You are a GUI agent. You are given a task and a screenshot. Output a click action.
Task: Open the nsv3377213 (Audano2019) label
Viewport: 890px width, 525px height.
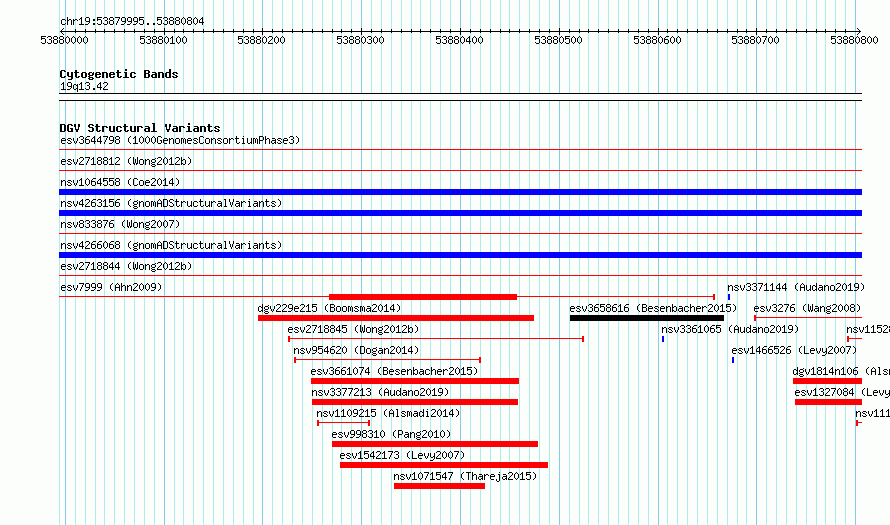380,392
